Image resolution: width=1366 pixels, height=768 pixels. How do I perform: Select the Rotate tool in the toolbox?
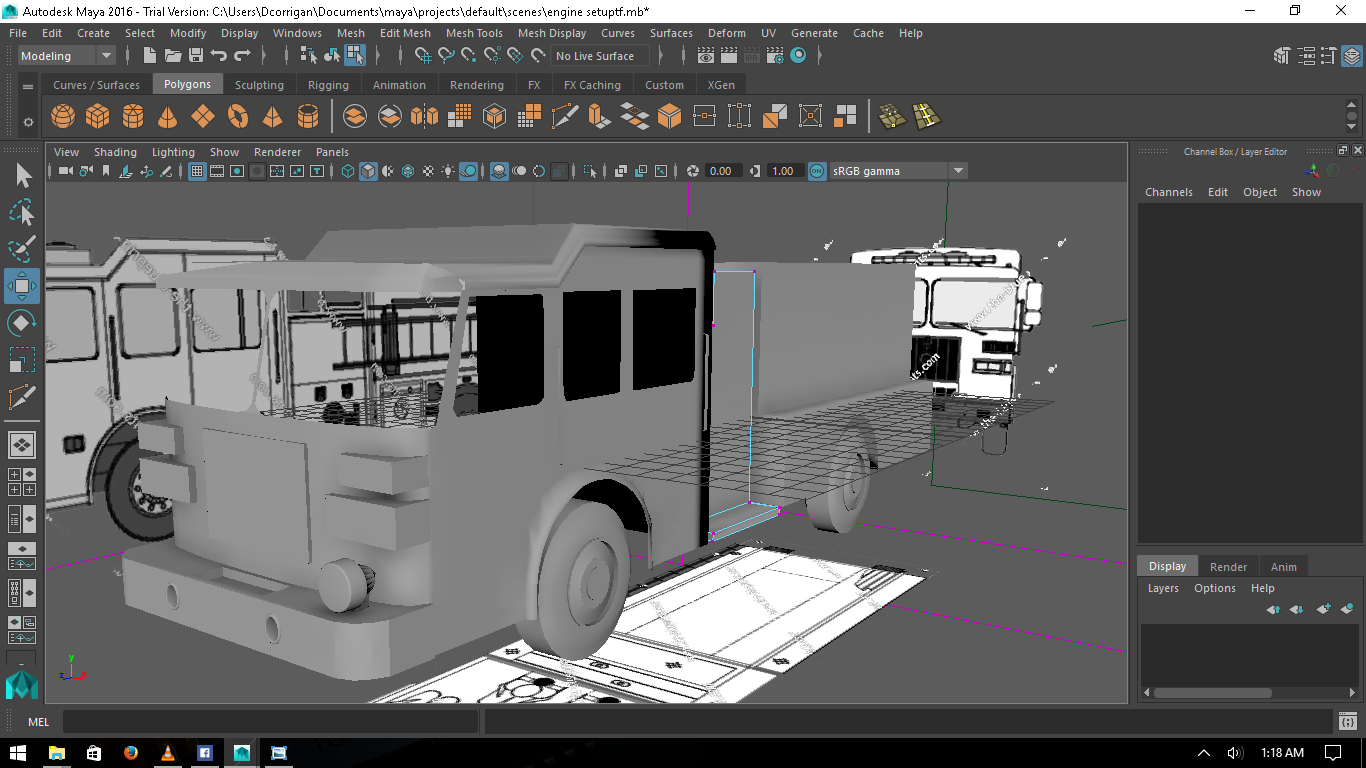pyautogui.click(x=22, y=323)
